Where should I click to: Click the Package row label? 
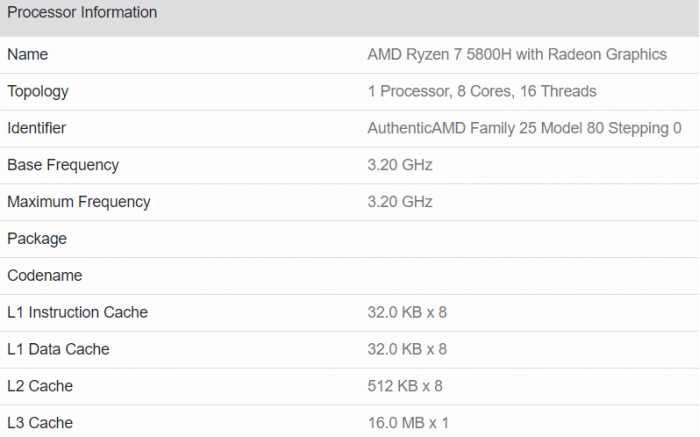(x=37, y=239)
